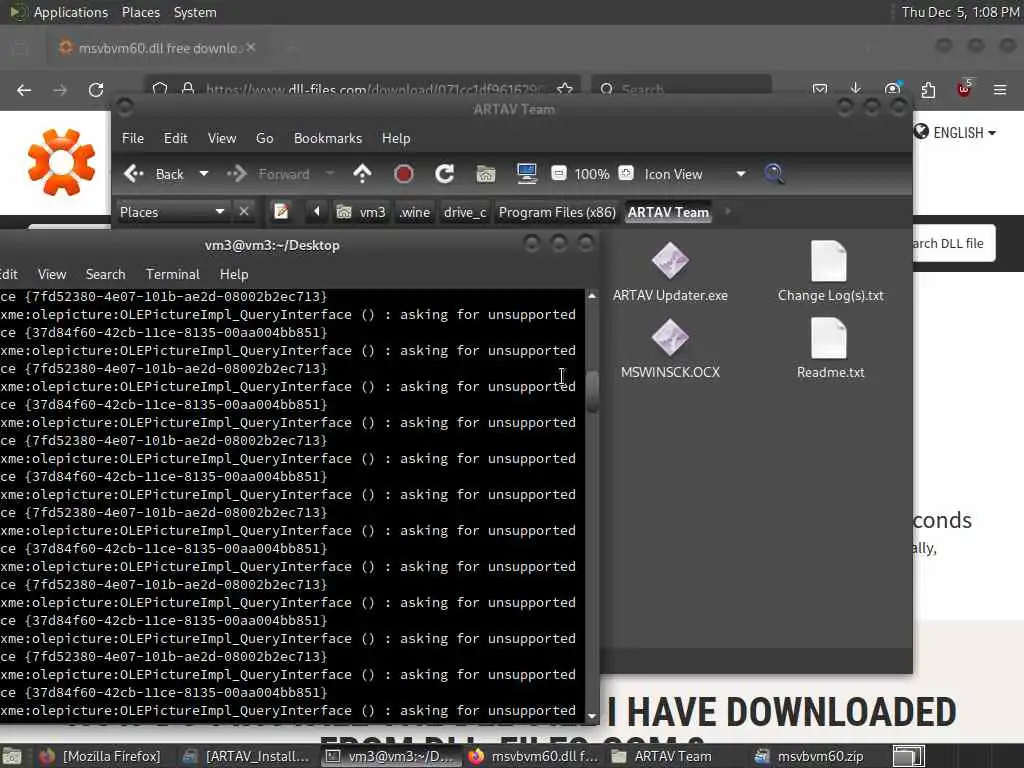The image size is (1024, 768).
Task: Reload the current folder
Action: tap(445, 174)
